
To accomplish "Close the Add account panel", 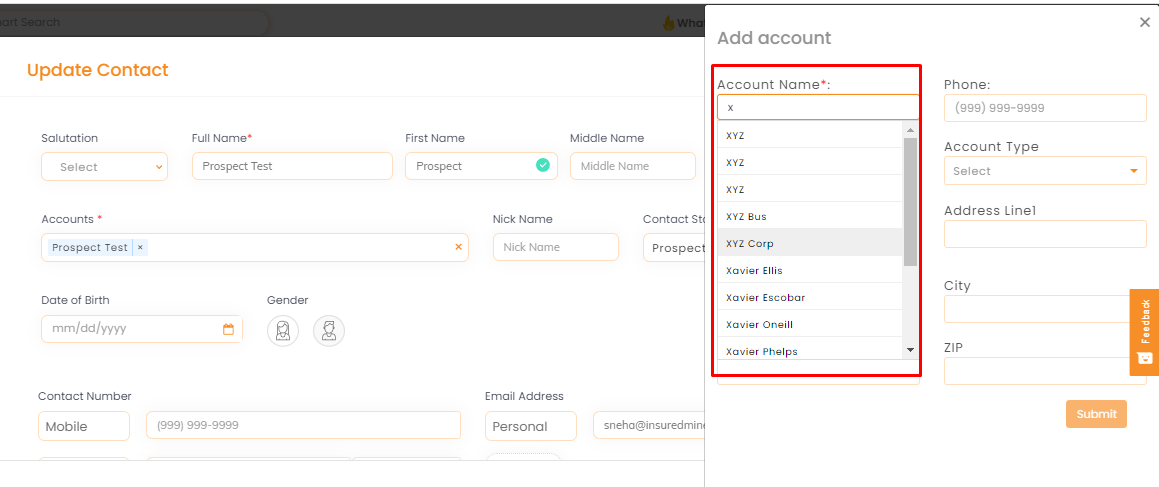I will [x=1145, y=22].
